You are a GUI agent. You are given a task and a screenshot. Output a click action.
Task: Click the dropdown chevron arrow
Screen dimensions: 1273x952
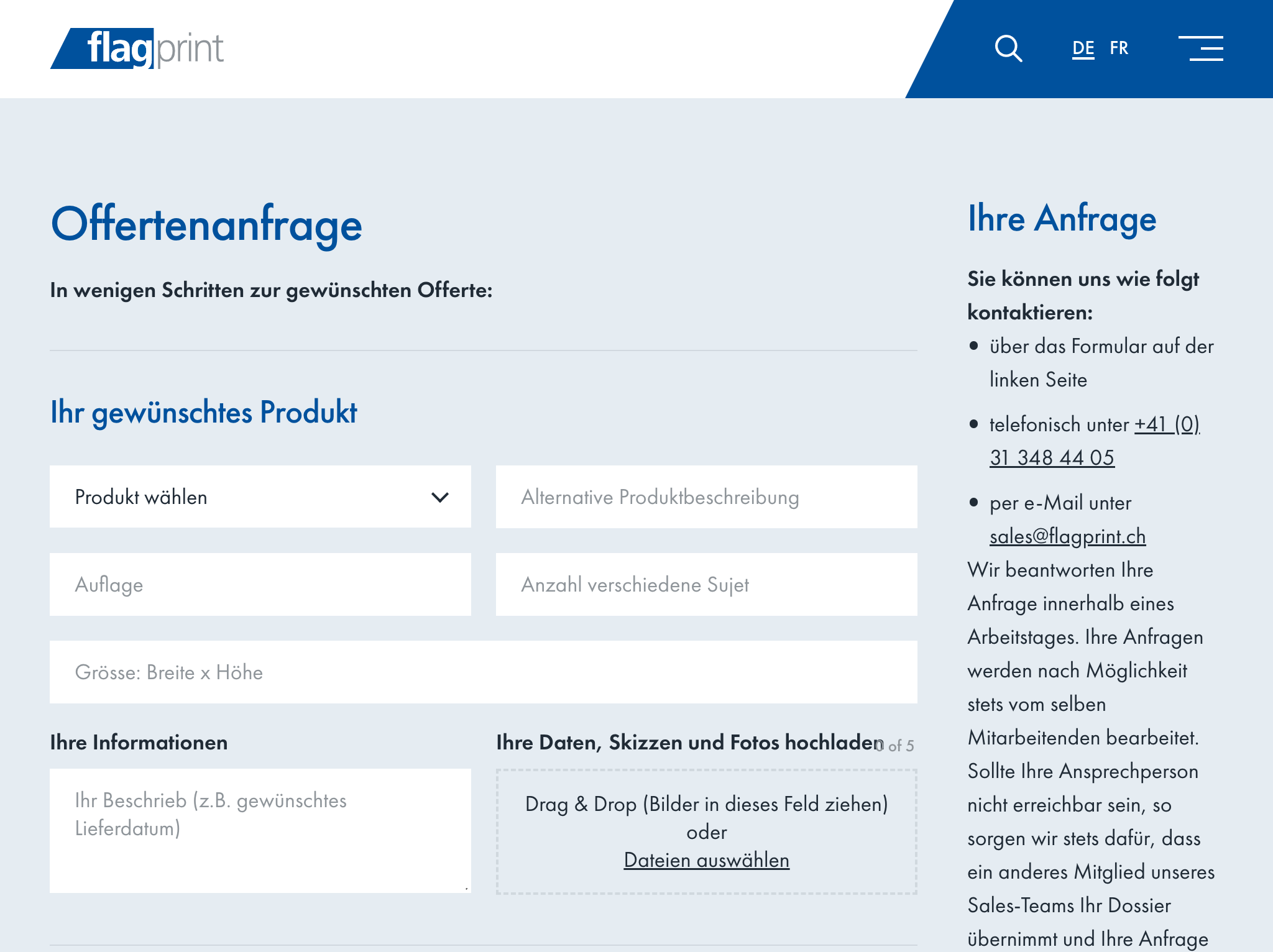440,497
